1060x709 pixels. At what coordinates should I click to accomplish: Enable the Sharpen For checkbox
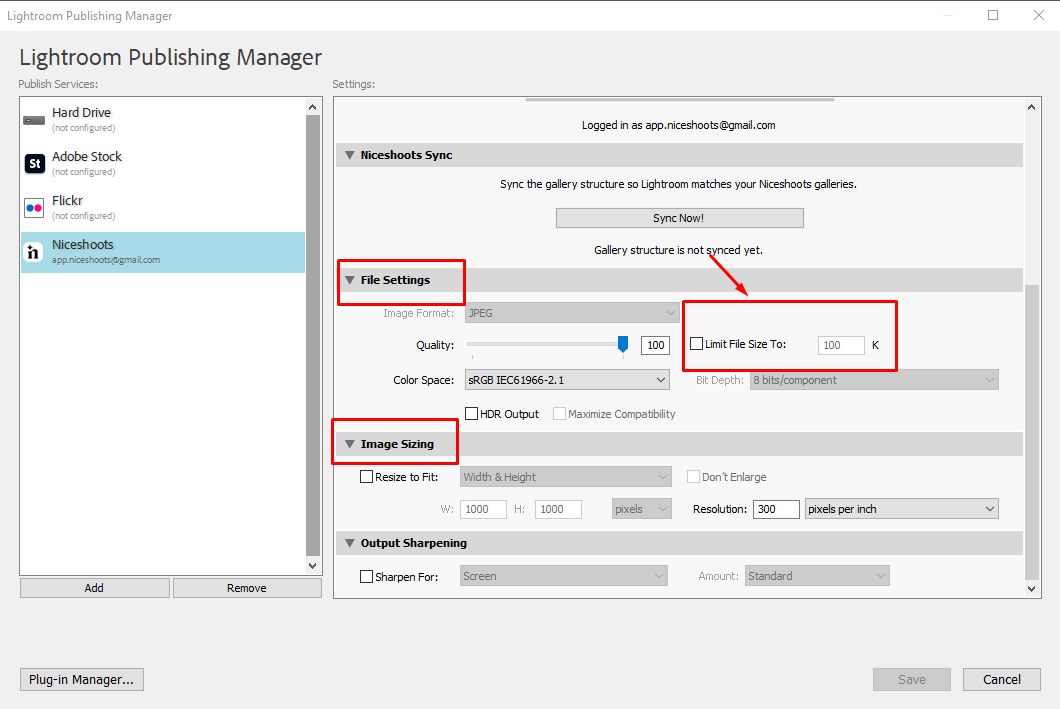366,577
